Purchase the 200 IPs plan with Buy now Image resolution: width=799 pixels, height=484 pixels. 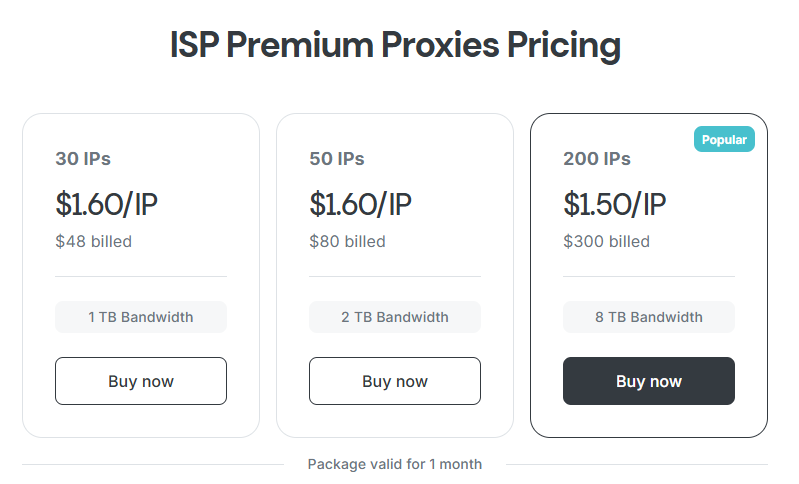pos(649,381)
